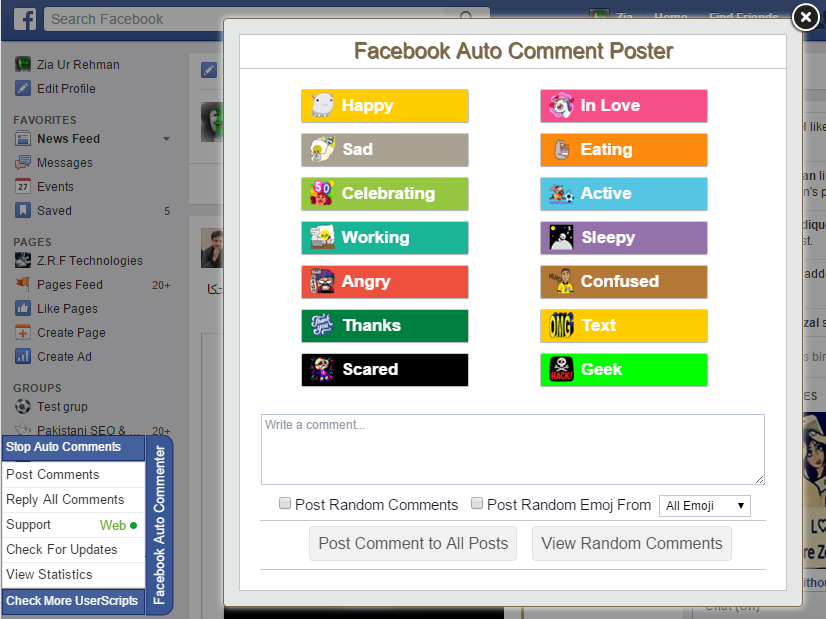Open the All Emoji dropdown
This screenshot has width=826, height=619.
704,506
